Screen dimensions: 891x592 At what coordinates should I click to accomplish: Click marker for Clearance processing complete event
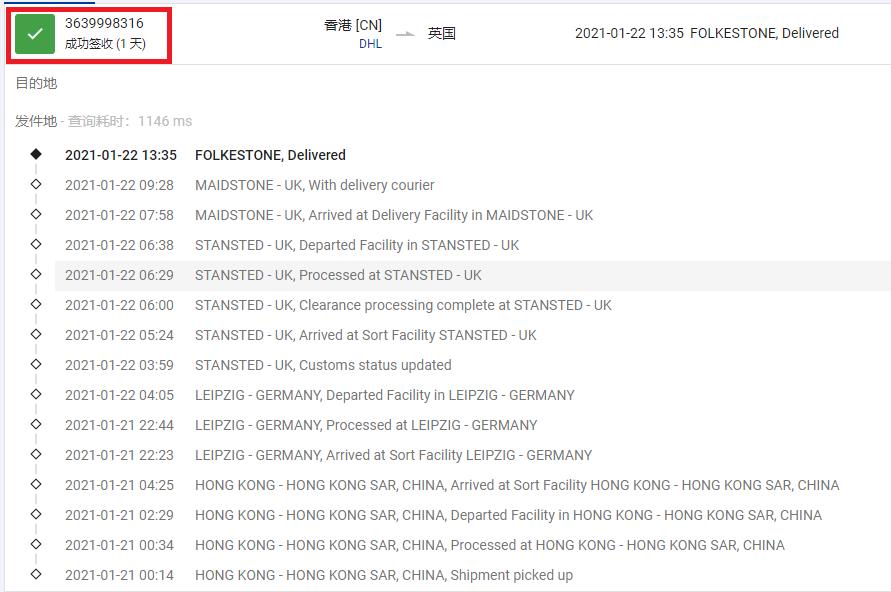pos(36,304)
